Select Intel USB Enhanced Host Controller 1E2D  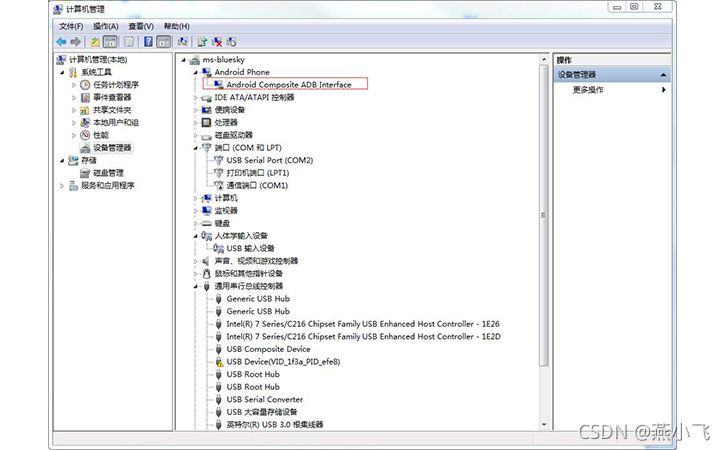coord(363,337)
